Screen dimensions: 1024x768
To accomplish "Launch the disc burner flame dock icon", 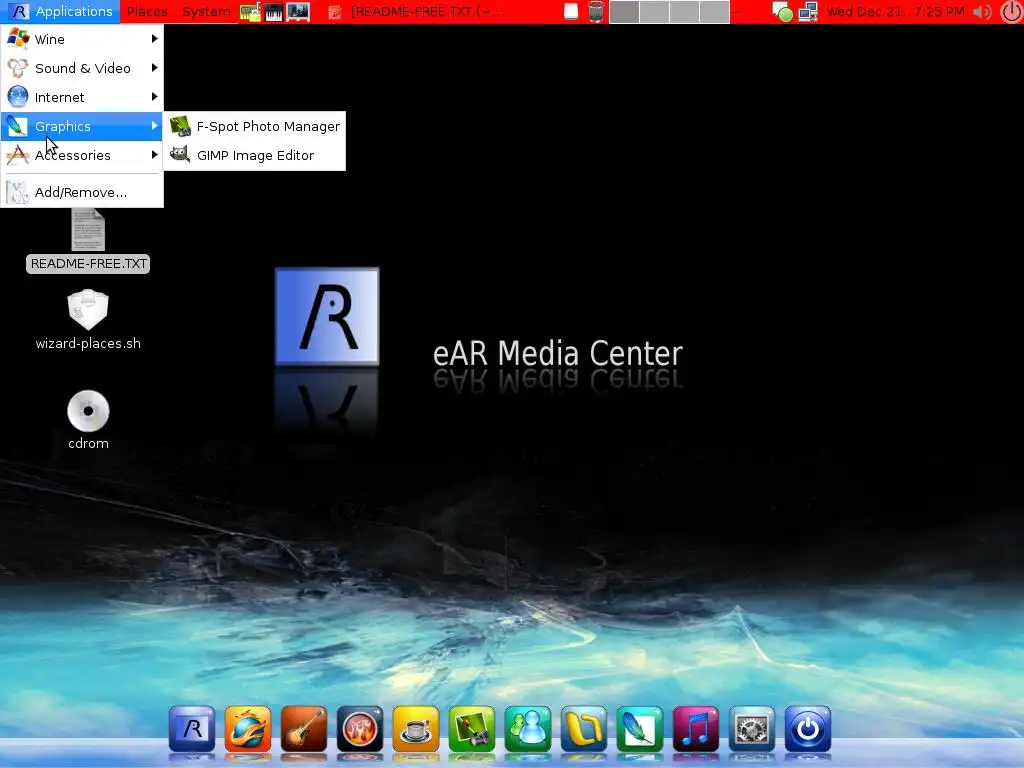I will point(360,729).
